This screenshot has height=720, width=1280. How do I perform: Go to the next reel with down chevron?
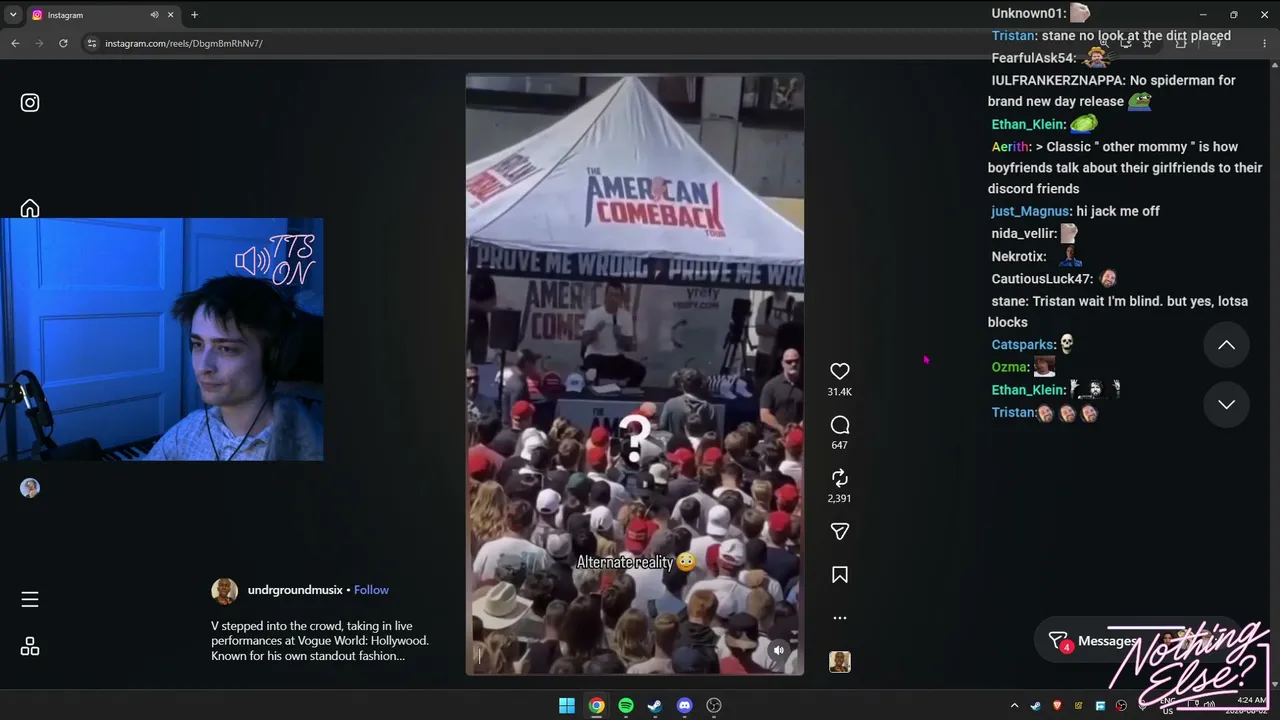pos(1226,404)
